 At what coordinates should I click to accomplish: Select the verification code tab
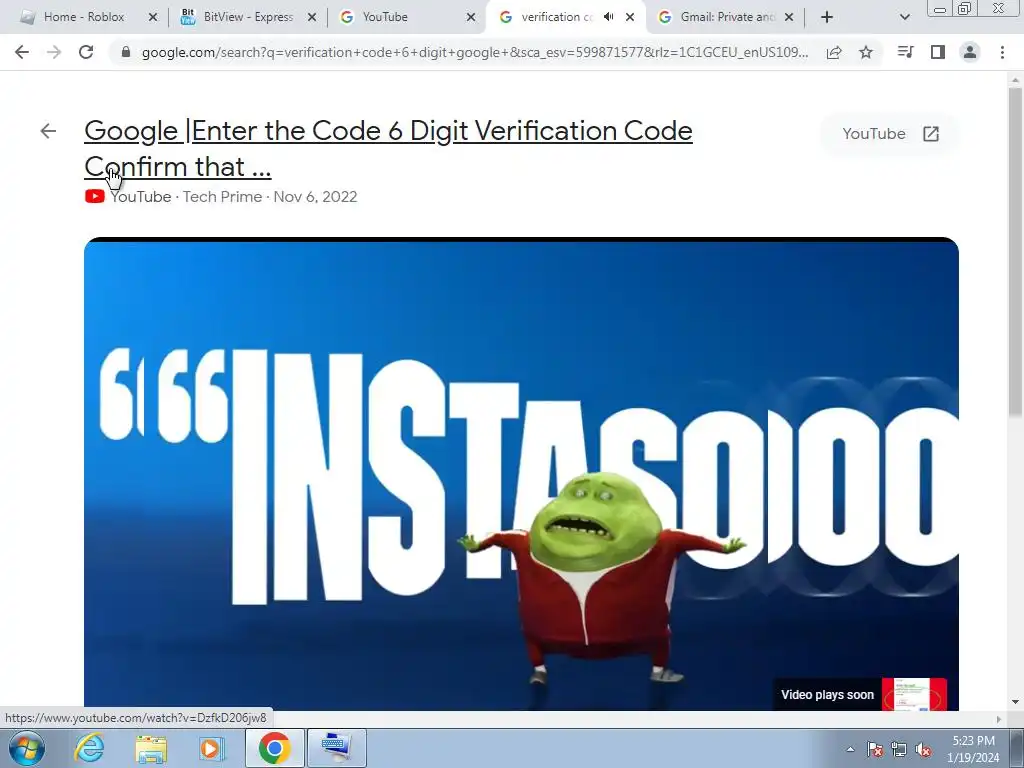555,17
